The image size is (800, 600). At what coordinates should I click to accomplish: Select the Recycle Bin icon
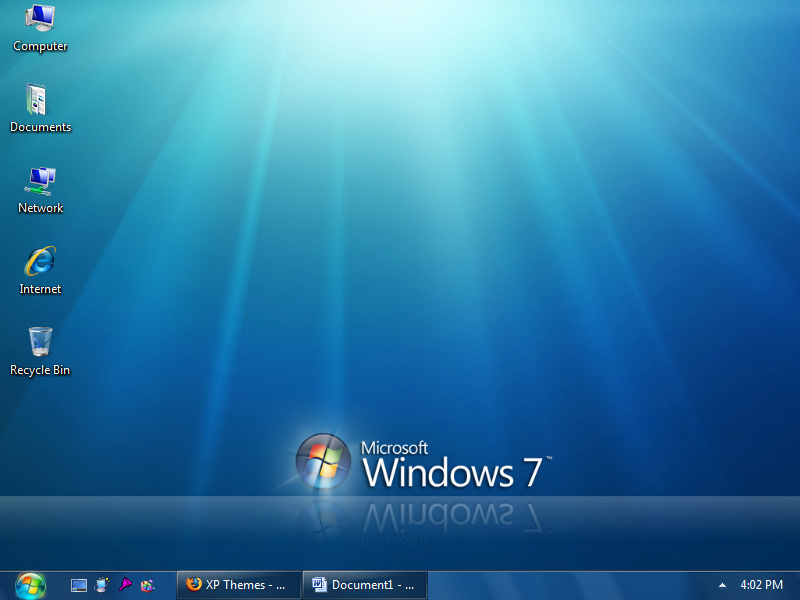pyautogui.click(x=40, y=352)
